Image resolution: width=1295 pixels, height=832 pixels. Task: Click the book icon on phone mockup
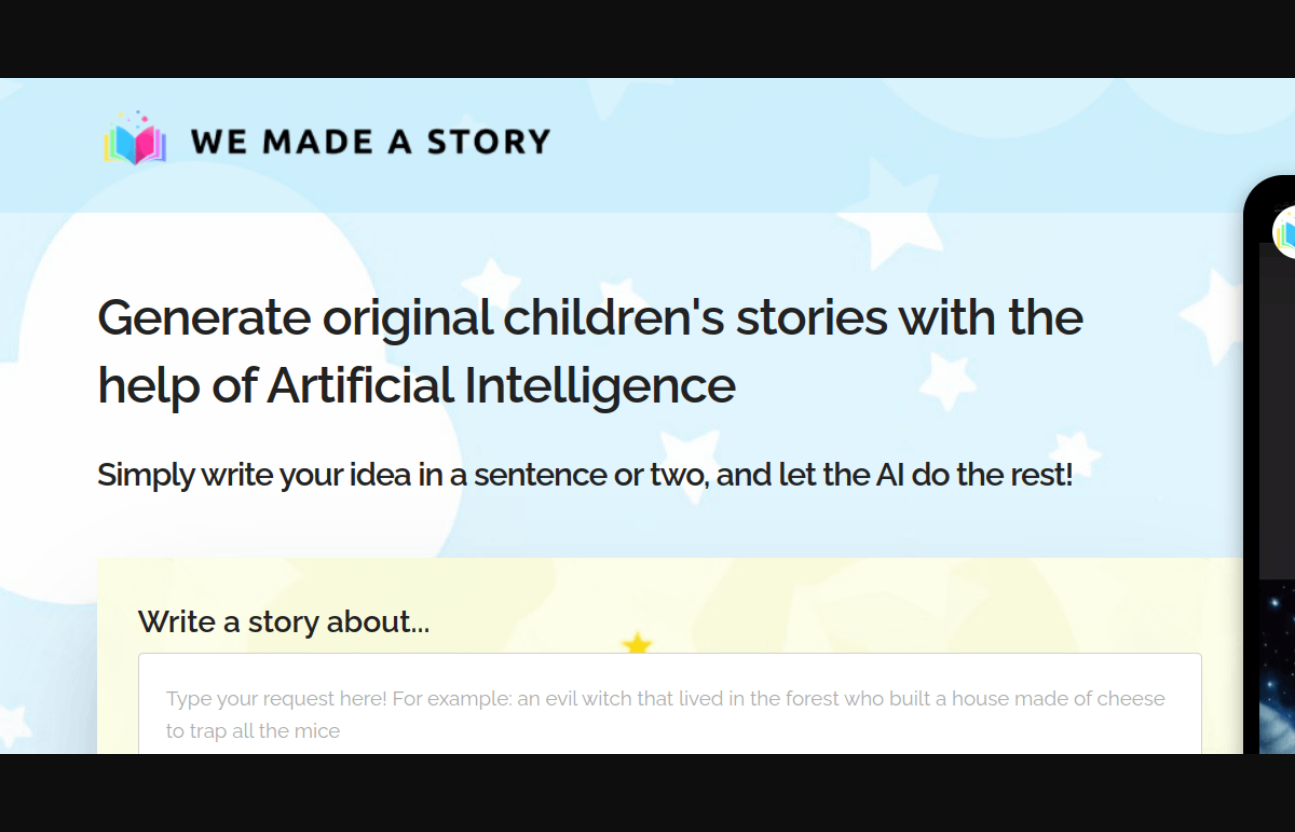click(x=1285, y=232)
